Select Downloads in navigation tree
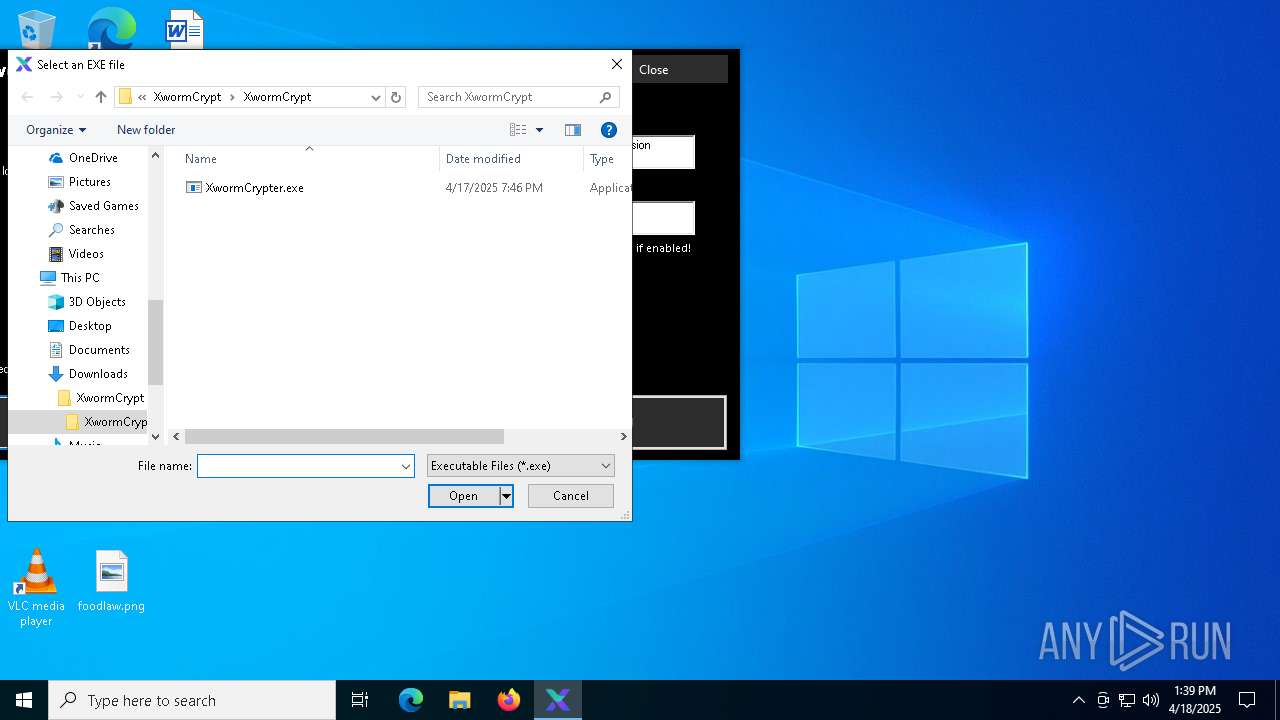 pos(98,374)
